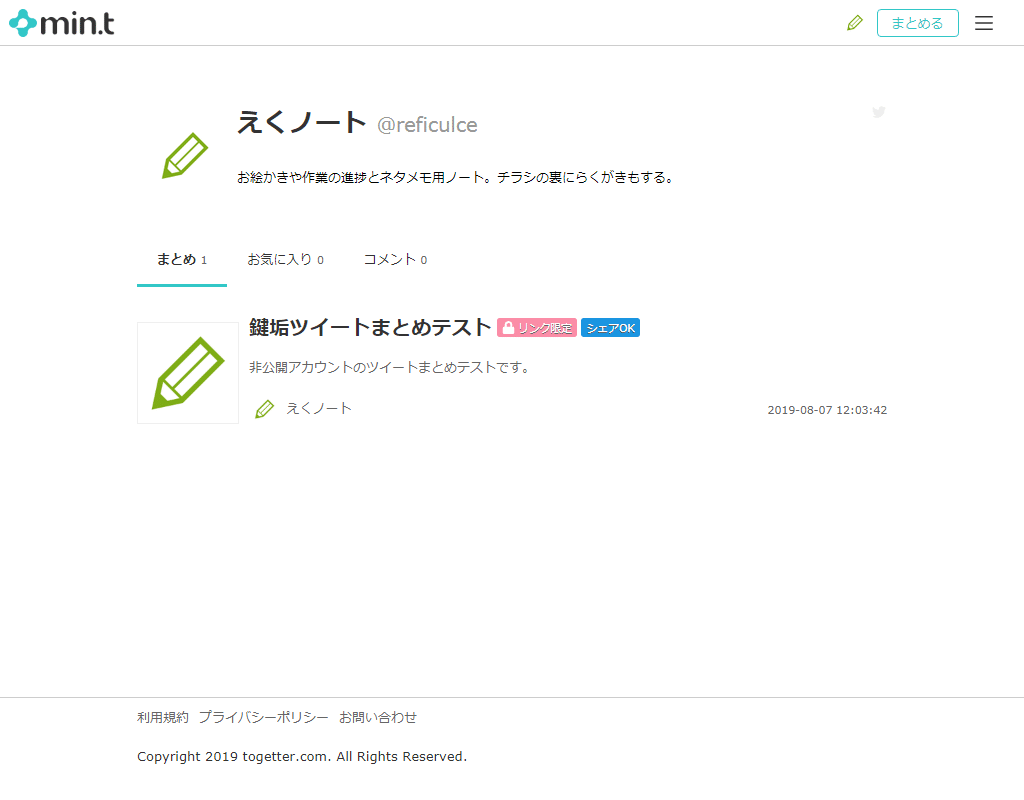The image size is (1024, 800).
Task: Click the 2019-08-07 timestamp text
Action: click(827, 409)
